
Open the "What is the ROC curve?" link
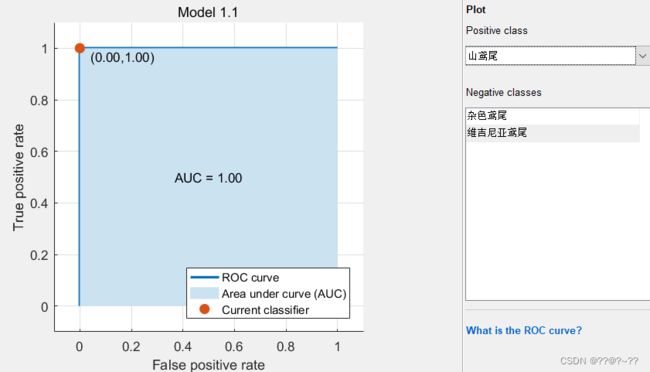click(524, 331)
